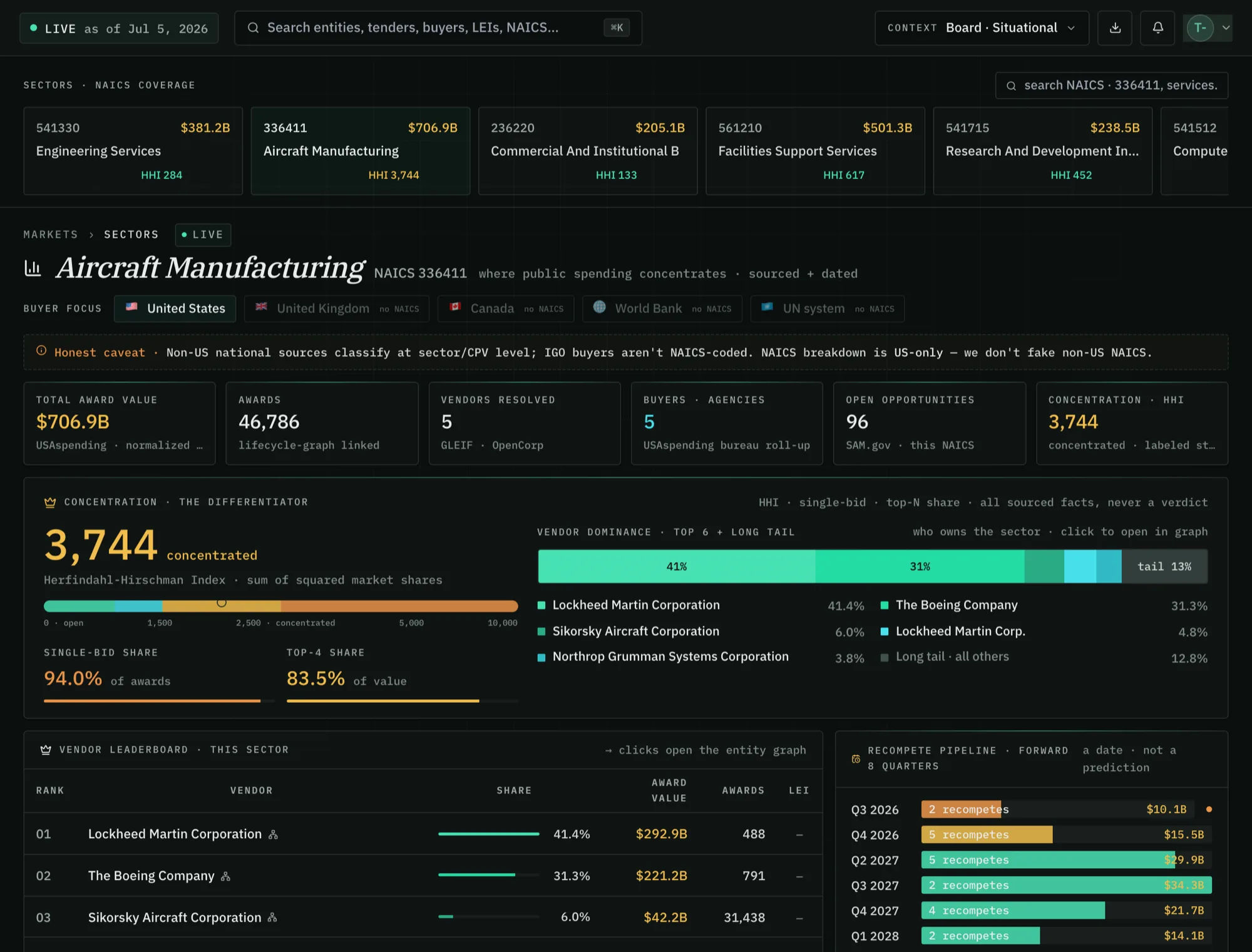The height and width of the screenshot is (952, 1252).
Task: Open the user avatar T- menu
Action: pyautogui.click(x=1208, y=28)
